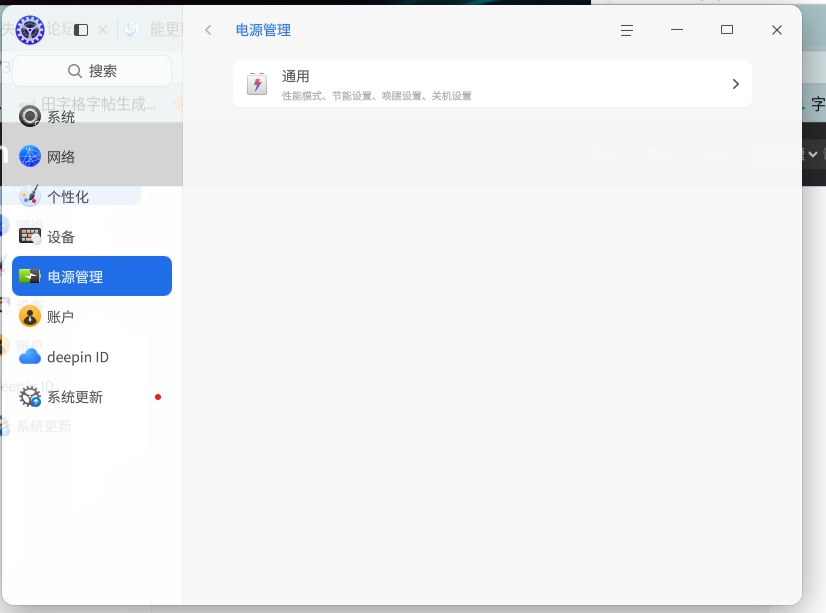Click the deepin ID cloud icon
This screenshot has width=826, height=613.
pos(30,357)
